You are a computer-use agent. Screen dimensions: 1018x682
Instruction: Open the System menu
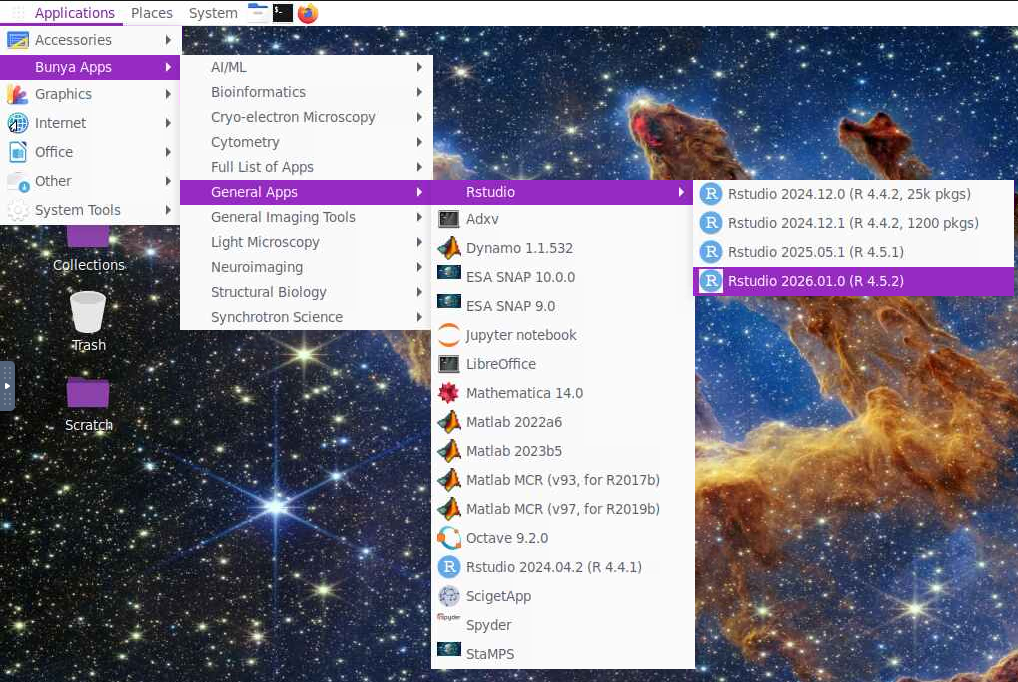point(213,13)
